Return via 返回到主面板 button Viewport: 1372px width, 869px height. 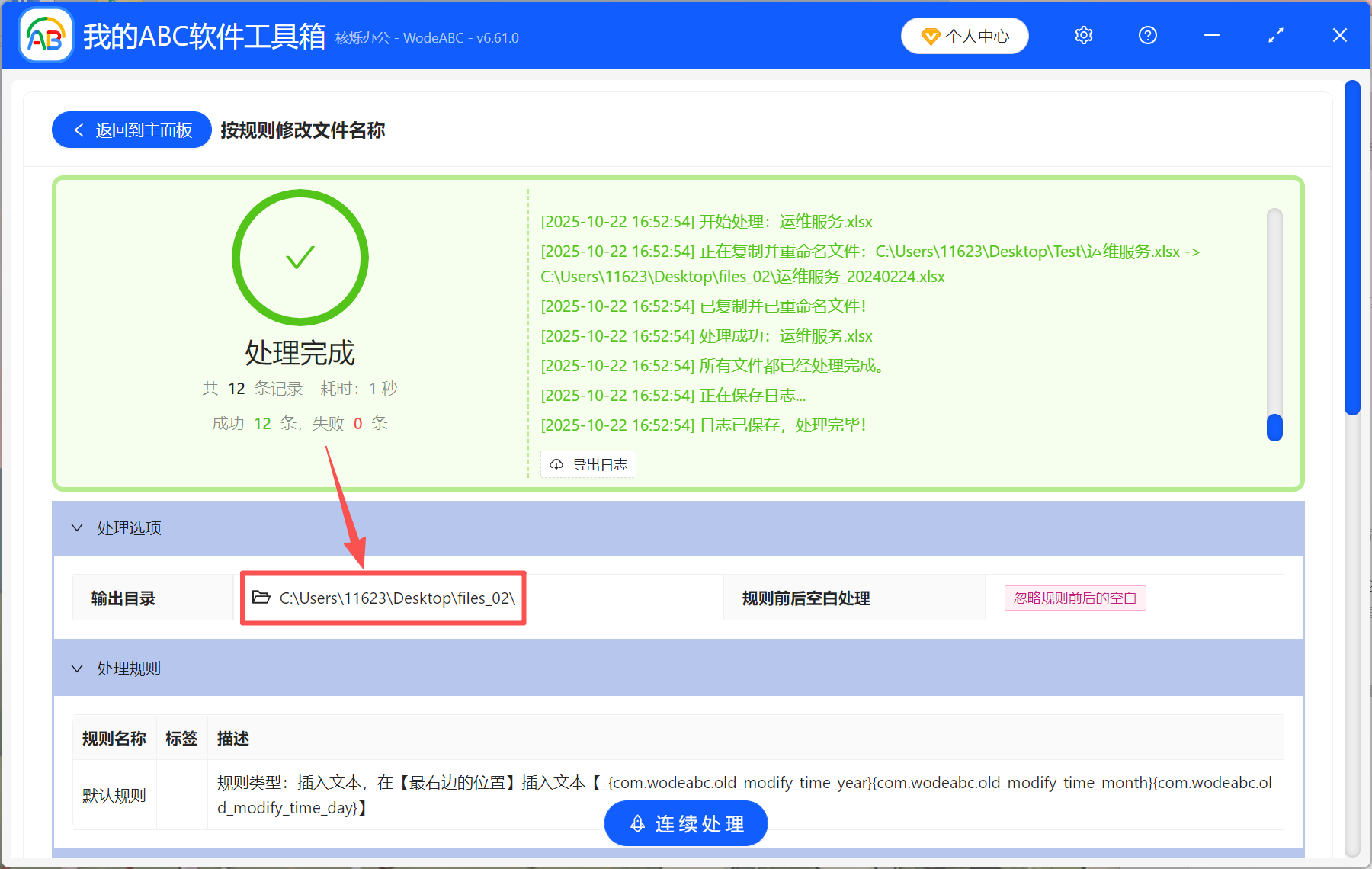click(130, 130)
